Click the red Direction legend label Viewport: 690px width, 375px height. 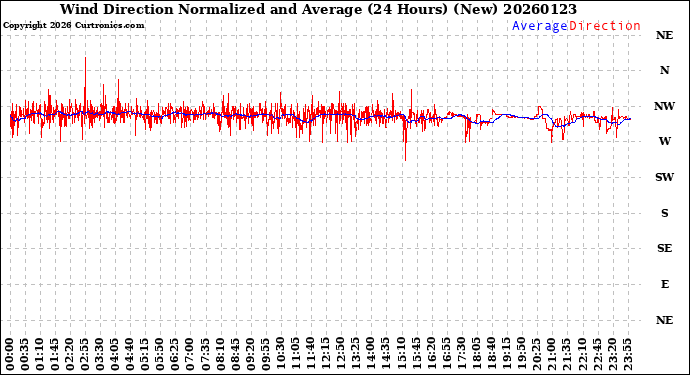pos(605,26)
